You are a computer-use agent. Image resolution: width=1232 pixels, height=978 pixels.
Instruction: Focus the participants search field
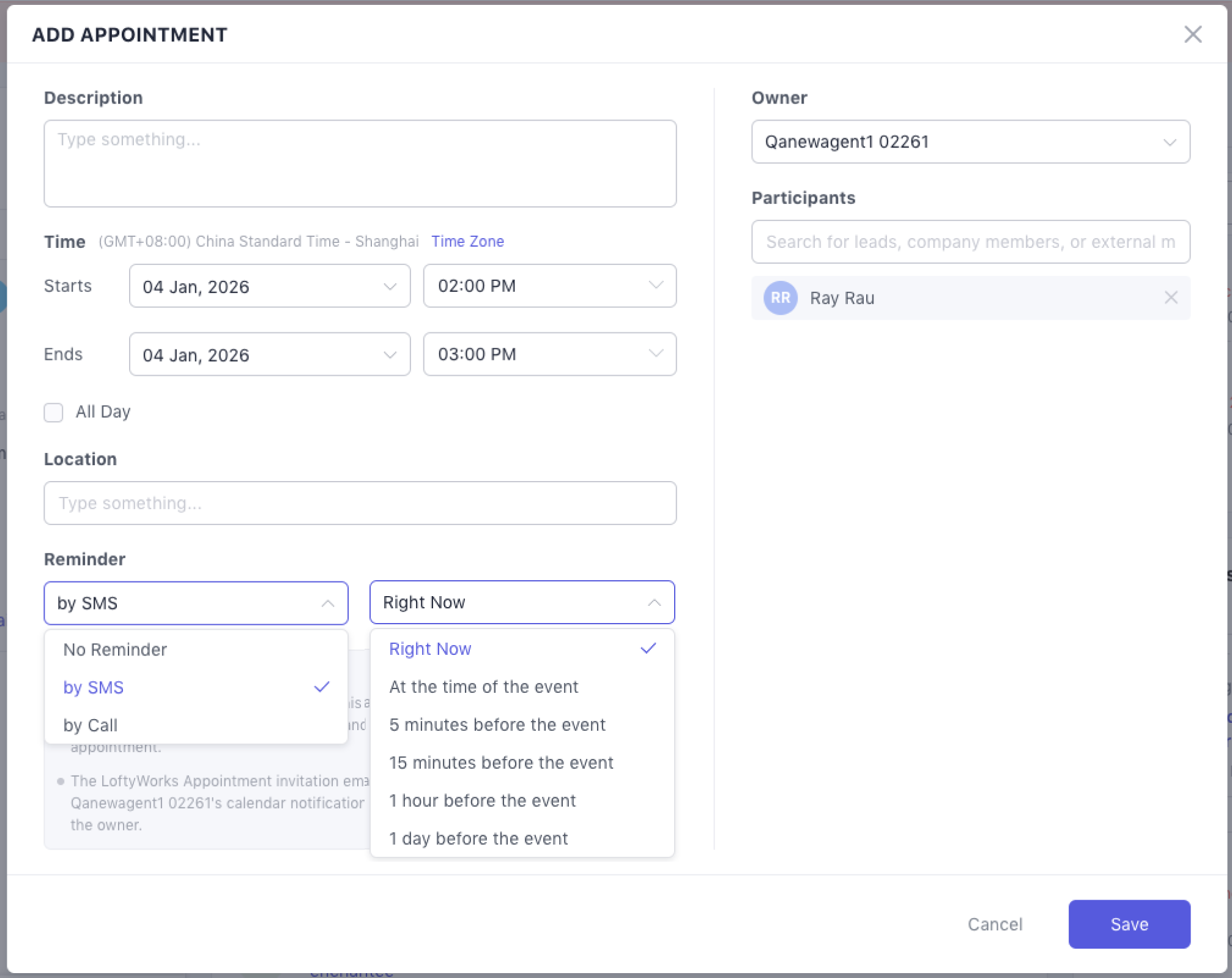pyautogui.click(x=970, y=242)
